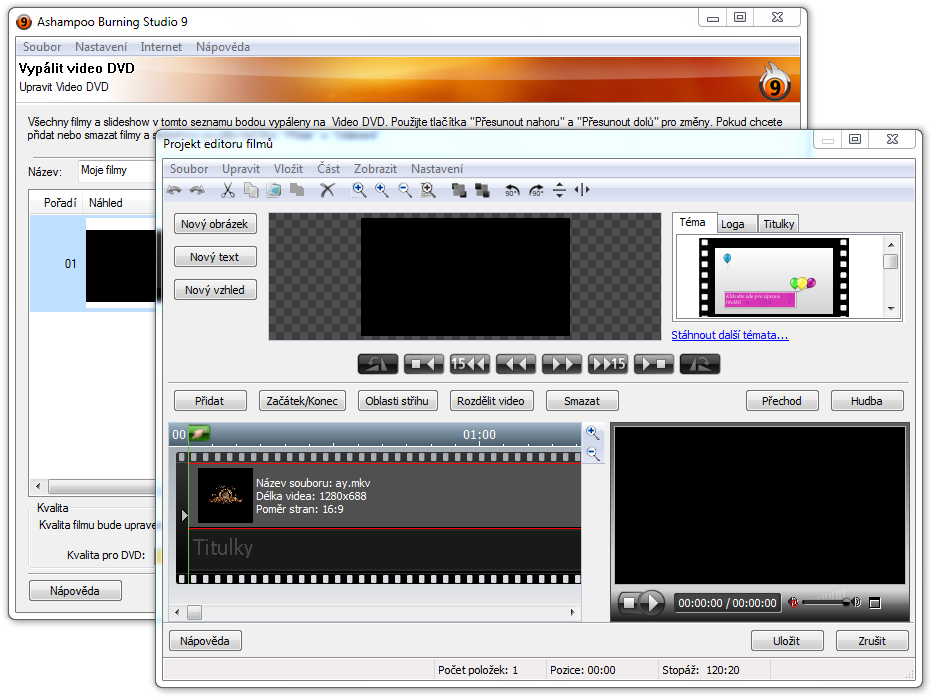This screenshot has height=697, width=933.
Task: Click the copy icon in editor toolbar
Action: pyautogui.click(x=251, y=190)
